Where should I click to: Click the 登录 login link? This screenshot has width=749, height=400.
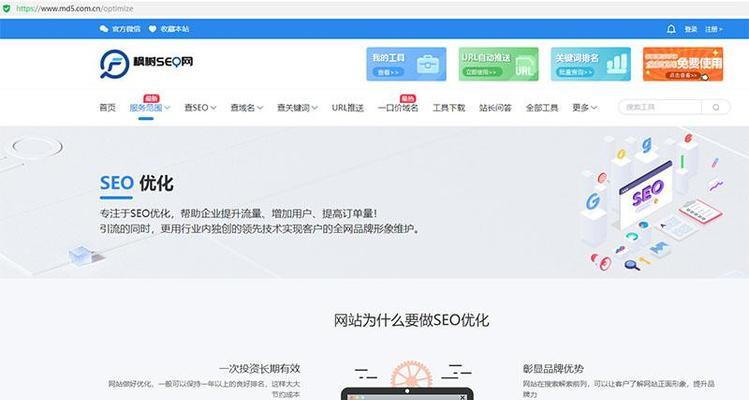pos(691,29)
